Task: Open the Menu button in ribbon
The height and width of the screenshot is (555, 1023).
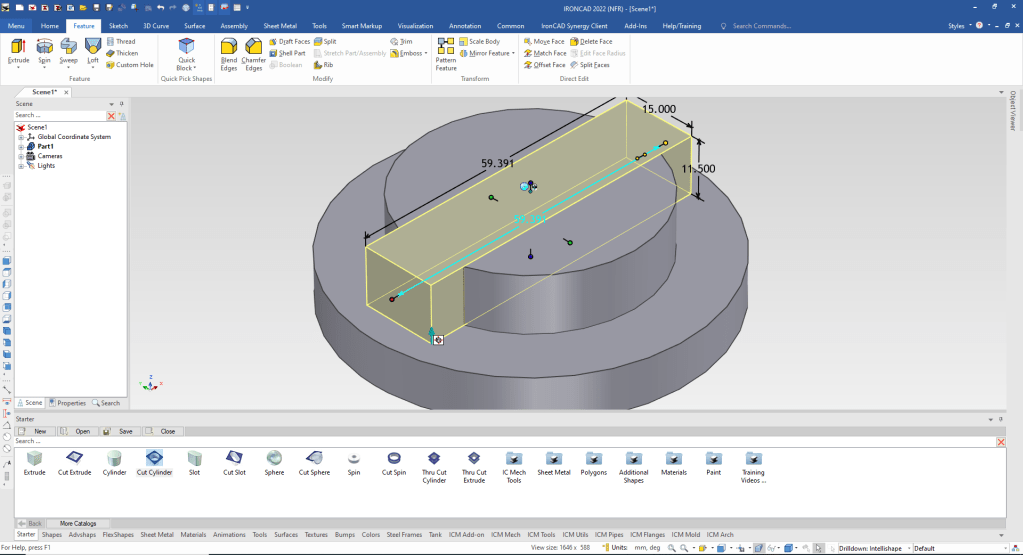Action: (16, 26)
